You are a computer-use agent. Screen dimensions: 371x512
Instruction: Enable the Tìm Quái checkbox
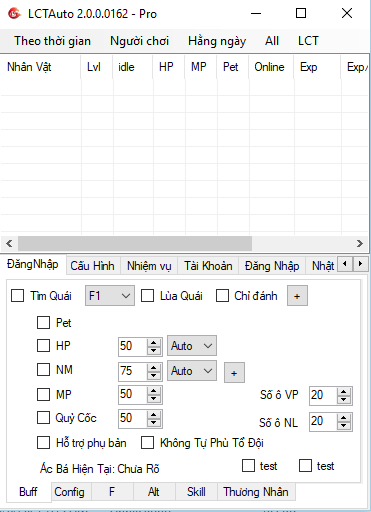click(17, 296)
